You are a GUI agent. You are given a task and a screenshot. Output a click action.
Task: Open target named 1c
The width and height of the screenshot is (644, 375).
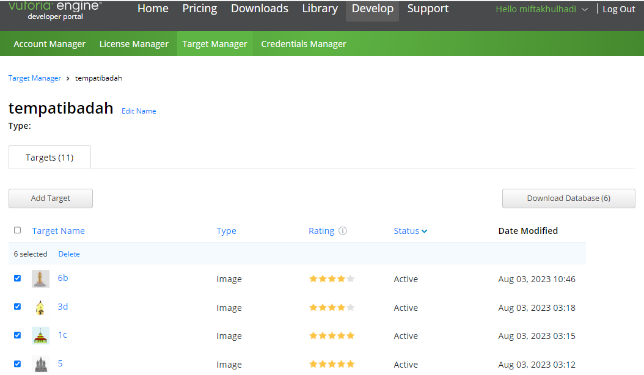[x=62, y=335]
